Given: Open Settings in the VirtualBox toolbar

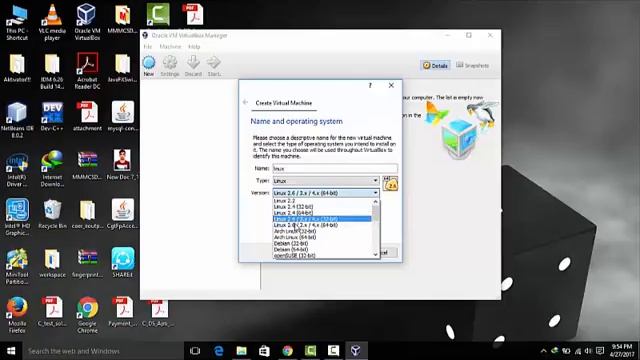Looking at the screenshot, I should pos(170,66).
